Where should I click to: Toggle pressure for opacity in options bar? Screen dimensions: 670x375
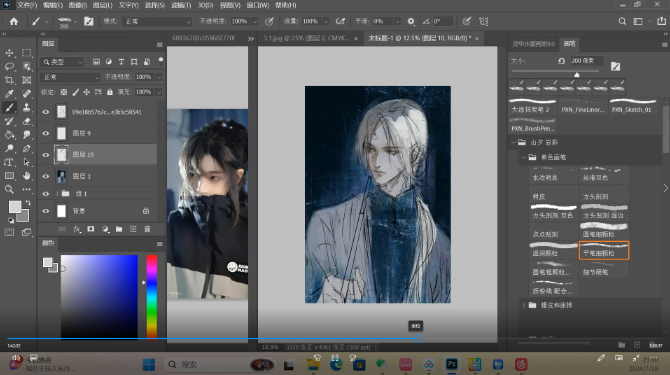point(269,21)
